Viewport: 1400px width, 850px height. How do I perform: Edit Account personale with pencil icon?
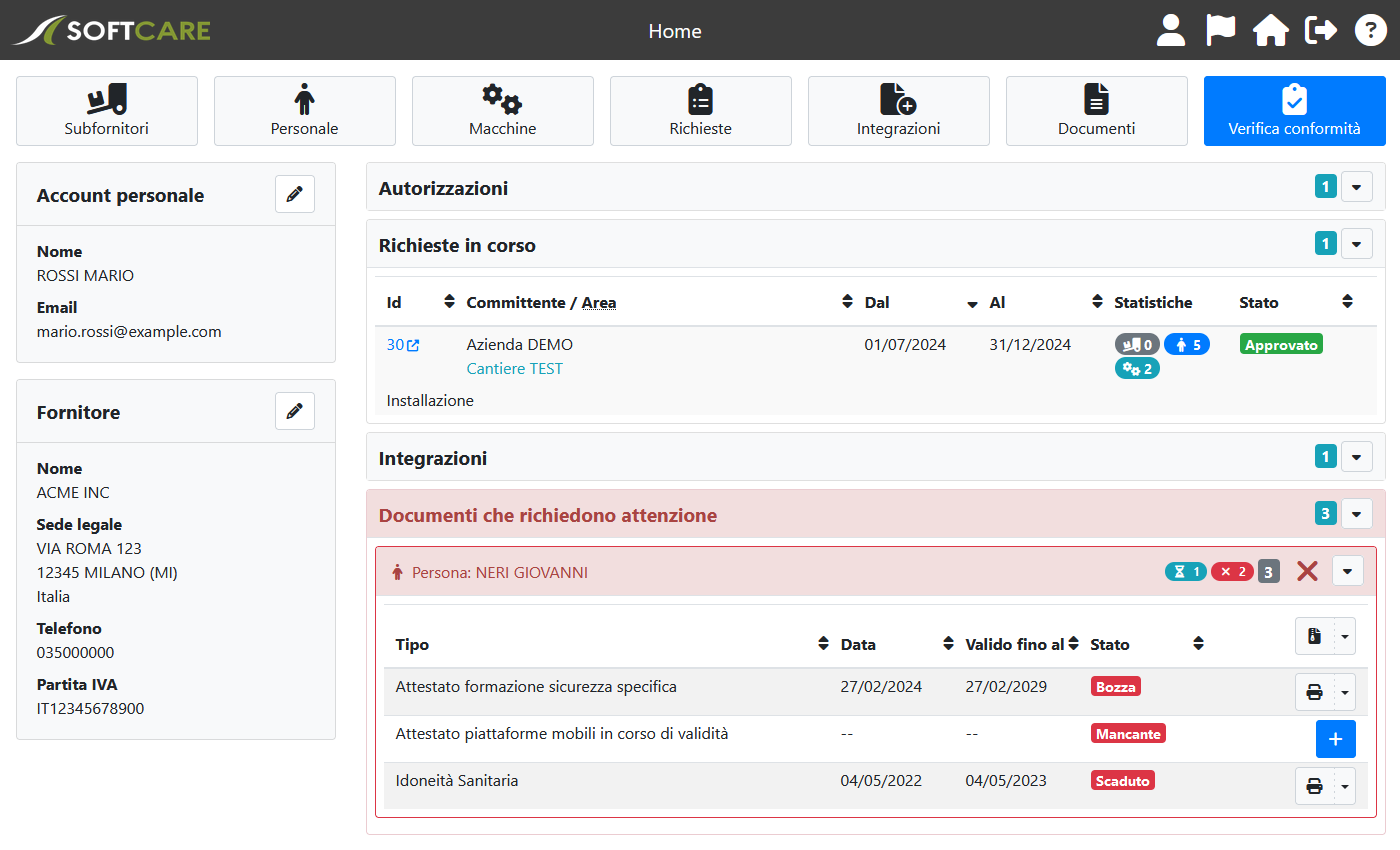pos(294,194)
